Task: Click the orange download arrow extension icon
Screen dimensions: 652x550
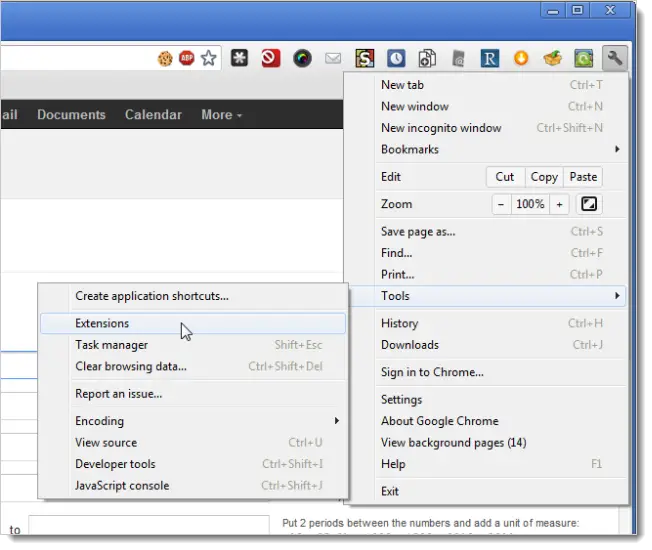Action: (521, 58)
